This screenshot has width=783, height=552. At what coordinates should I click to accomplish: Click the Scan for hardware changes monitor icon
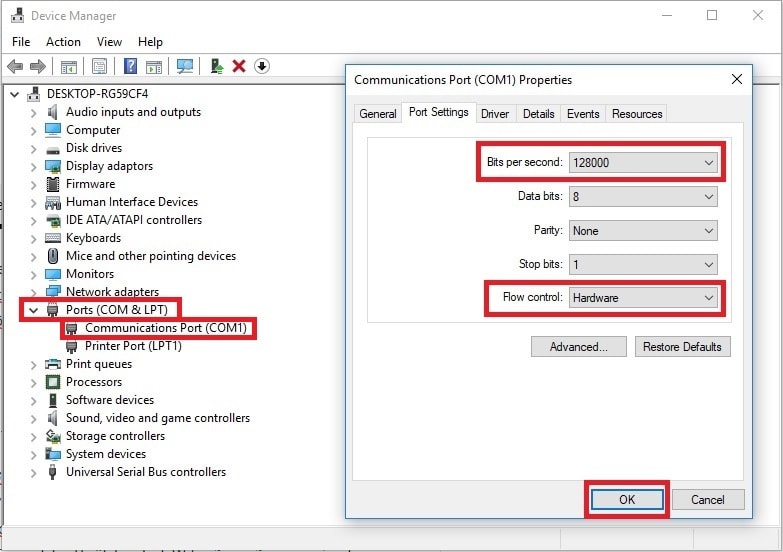coord(185,66)
